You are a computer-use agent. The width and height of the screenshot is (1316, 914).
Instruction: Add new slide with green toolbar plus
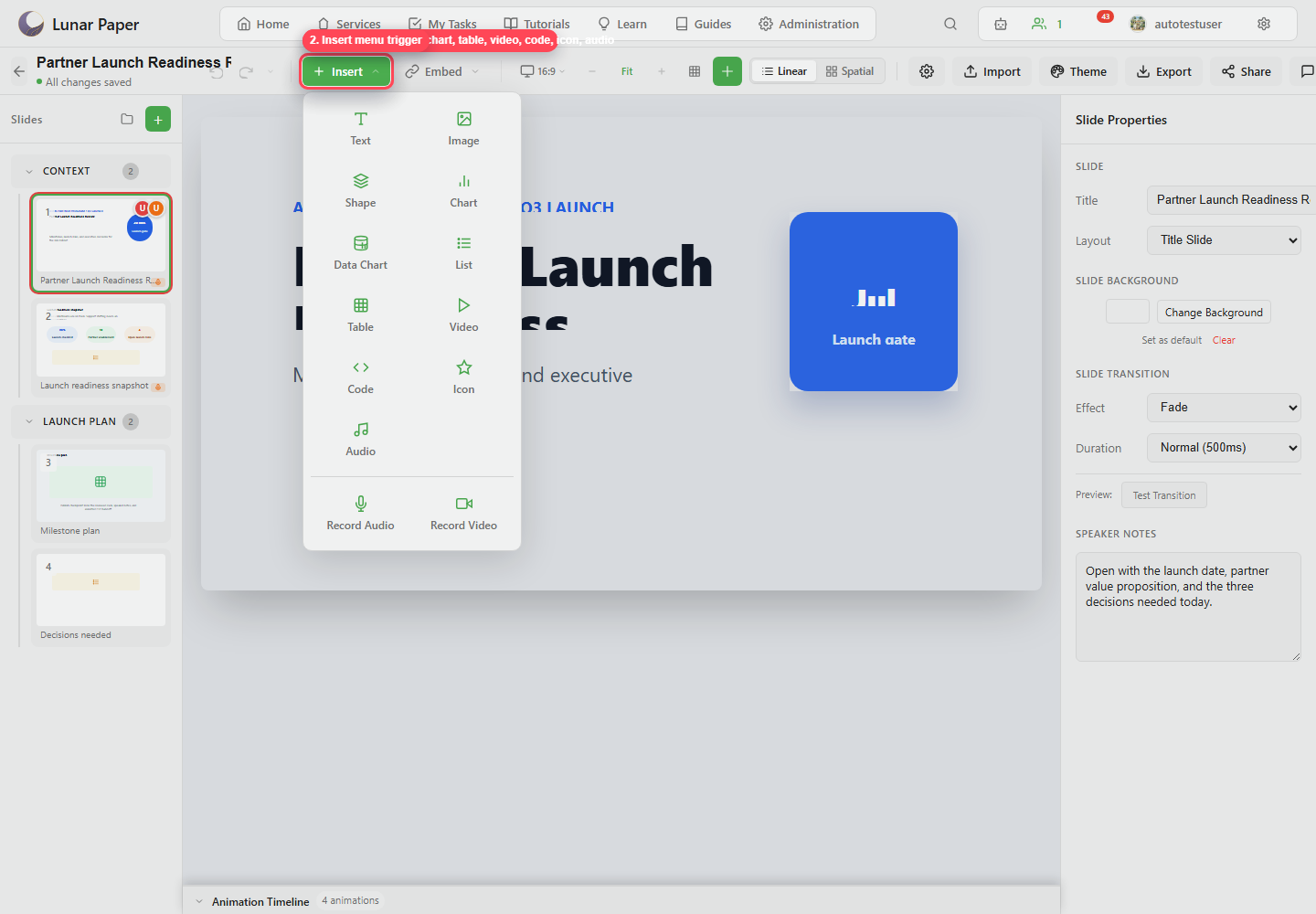[727, 71]
